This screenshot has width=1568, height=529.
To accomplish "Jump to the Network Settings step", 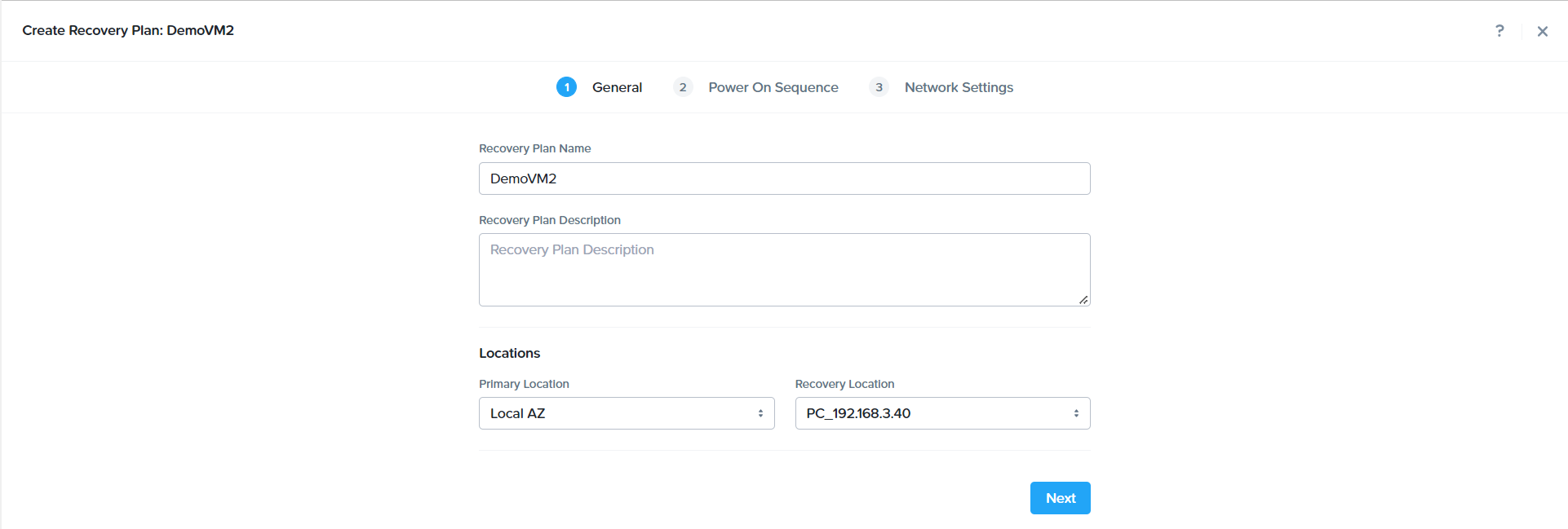I will coord(959,87).
